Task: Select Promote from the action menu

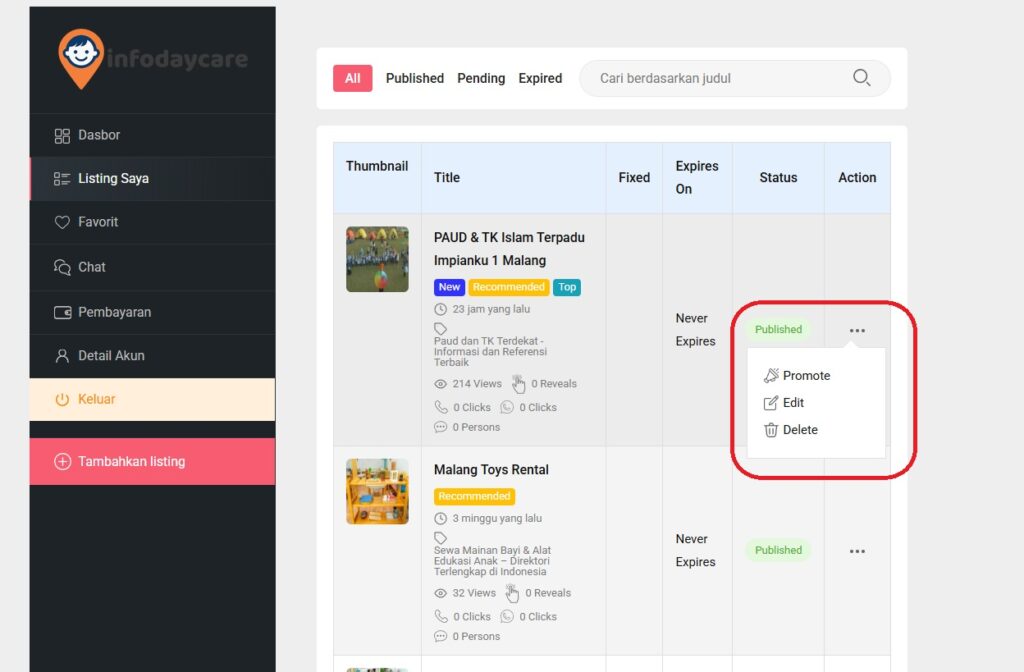Action: (x=806, y=376)
